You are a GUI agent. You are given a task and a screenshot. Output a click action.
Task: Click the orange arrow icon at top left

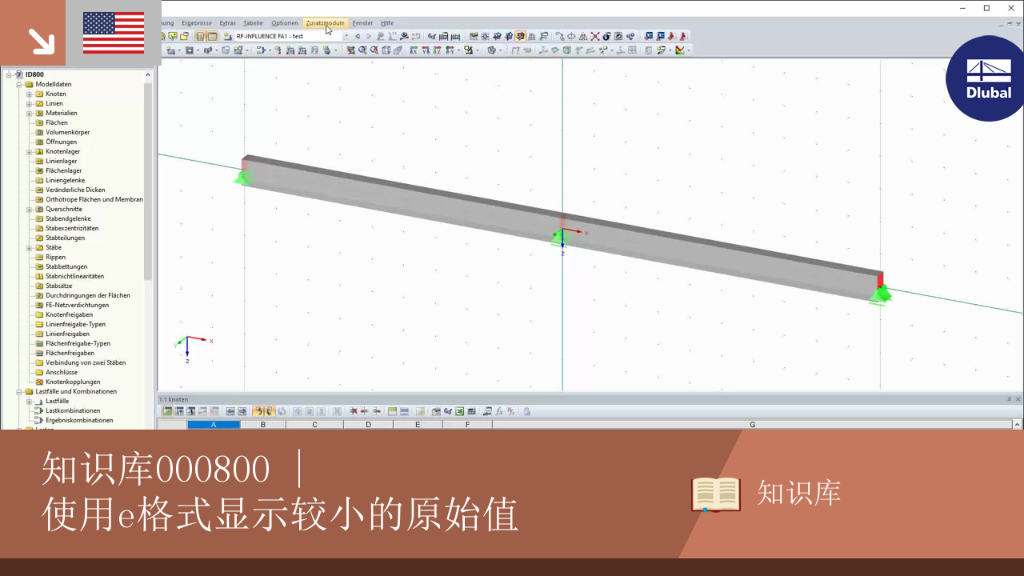tap(42, 41)
